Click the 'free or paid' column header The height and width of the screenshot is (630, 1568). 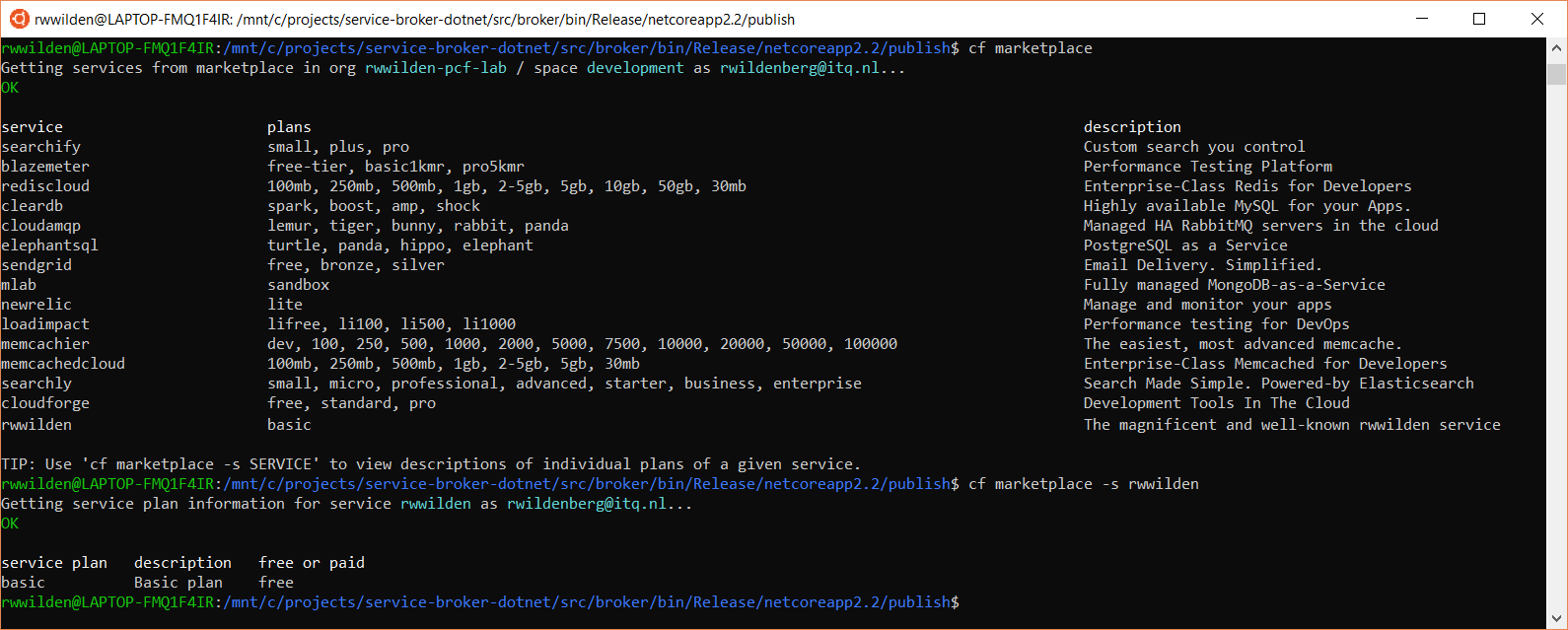click(x=312, y=563)
